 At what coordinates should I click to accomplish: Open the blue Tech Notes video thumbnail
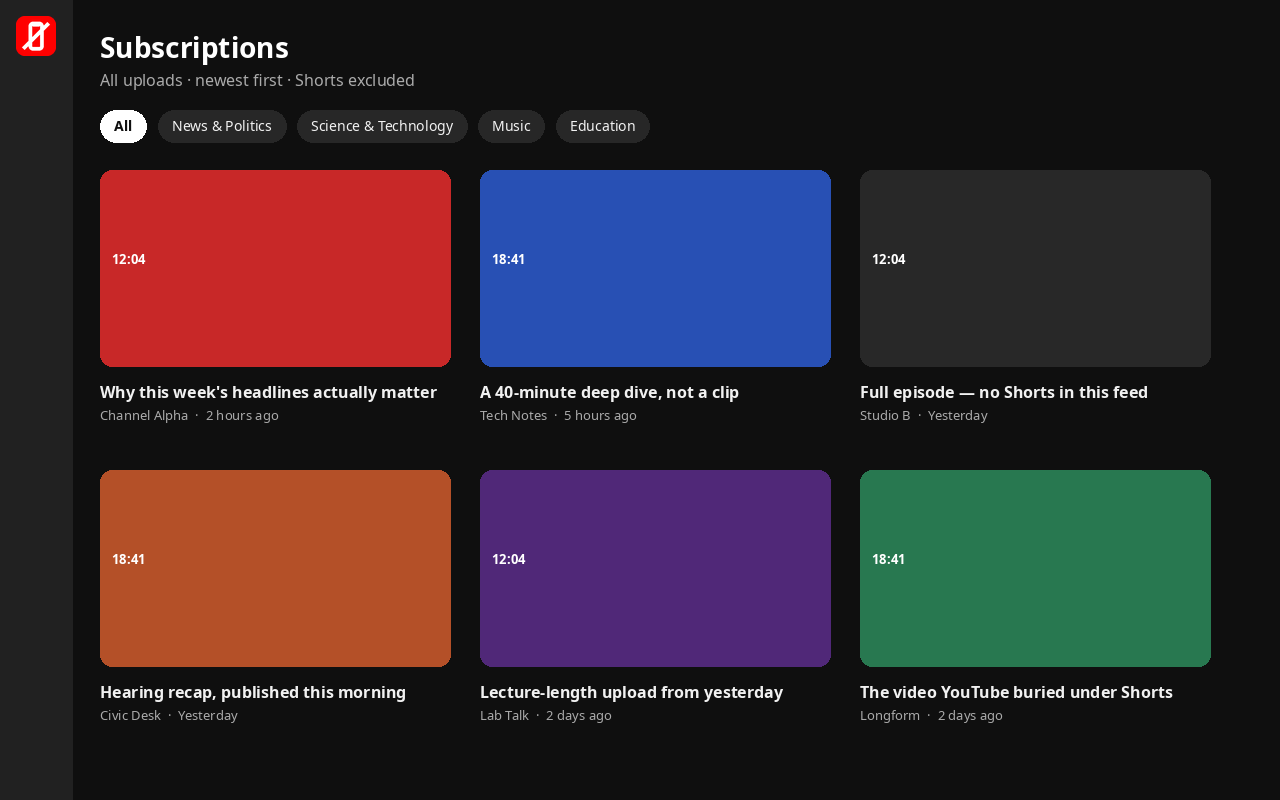[655, 268]
